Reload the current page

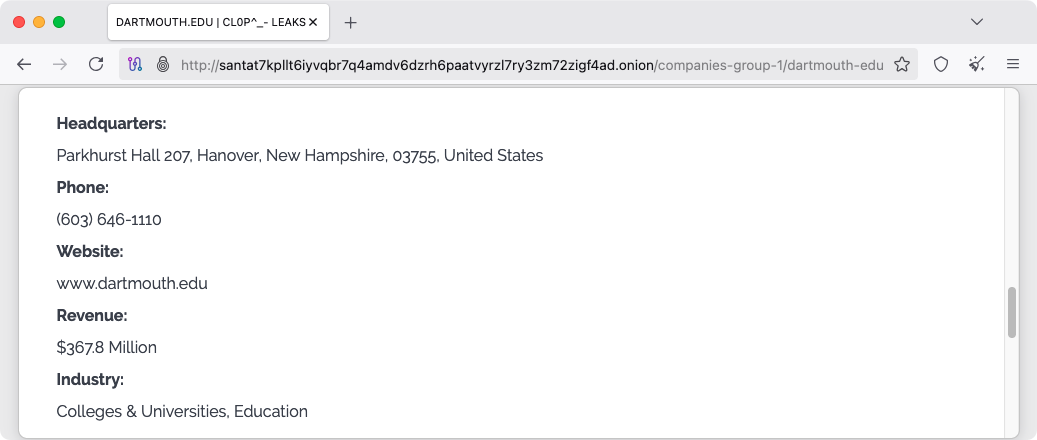coord(96,64)
